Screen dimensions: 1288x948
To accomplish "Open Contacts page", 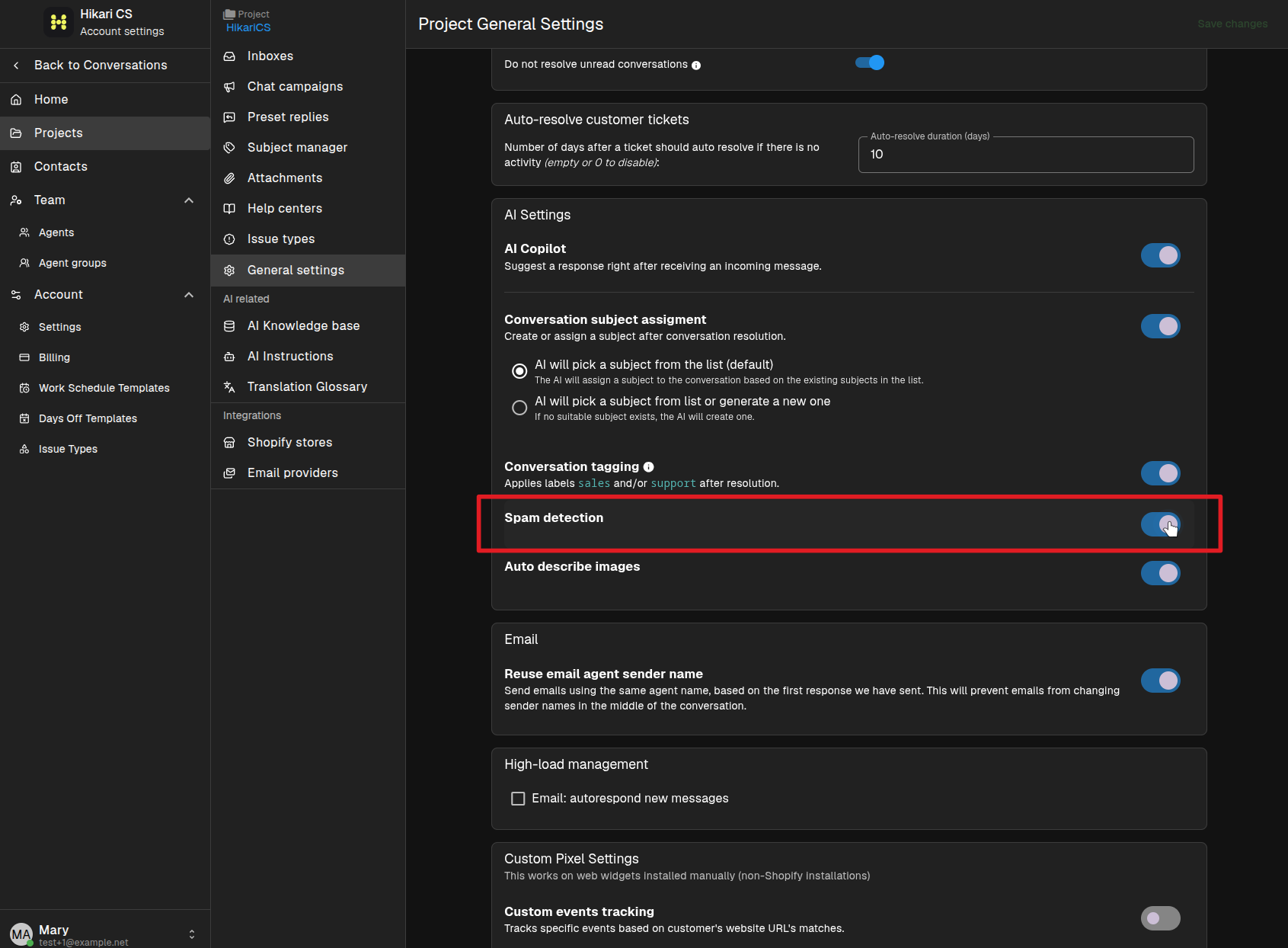I will tap(105, 166).
